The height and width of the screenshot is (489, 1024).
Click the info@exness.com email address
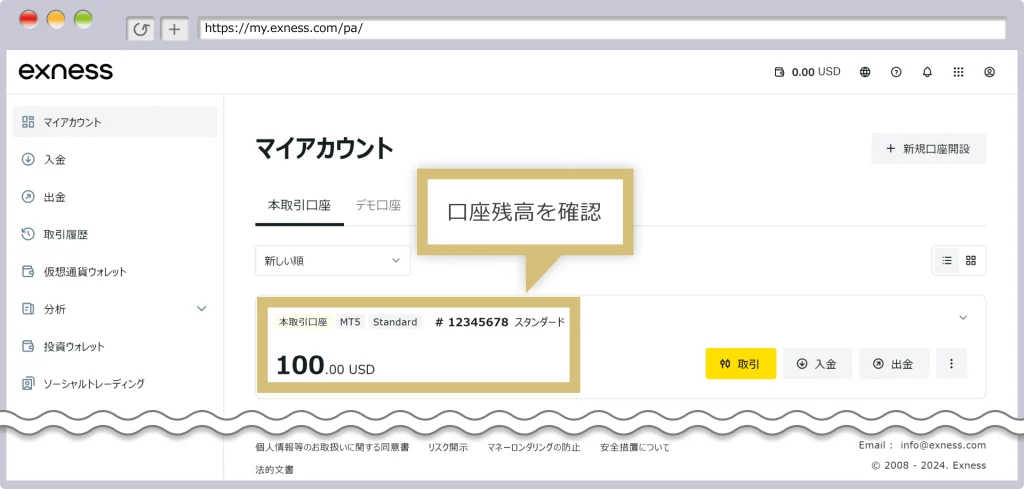tap(943, 445)
